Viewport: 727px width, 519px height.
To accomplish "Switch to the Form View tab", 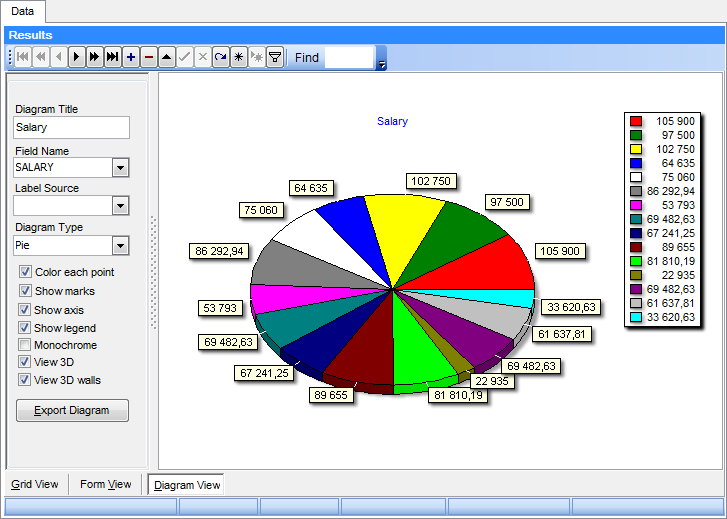I will (x=106, y=485).
